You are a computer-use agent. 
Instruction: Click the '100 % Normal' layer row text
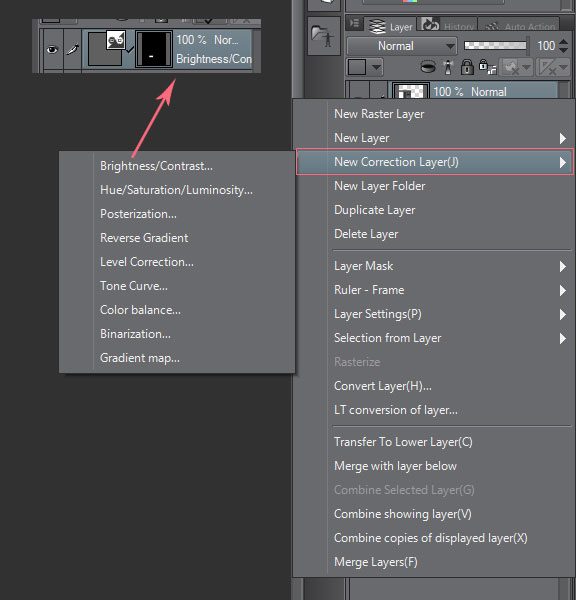[470, 92]
